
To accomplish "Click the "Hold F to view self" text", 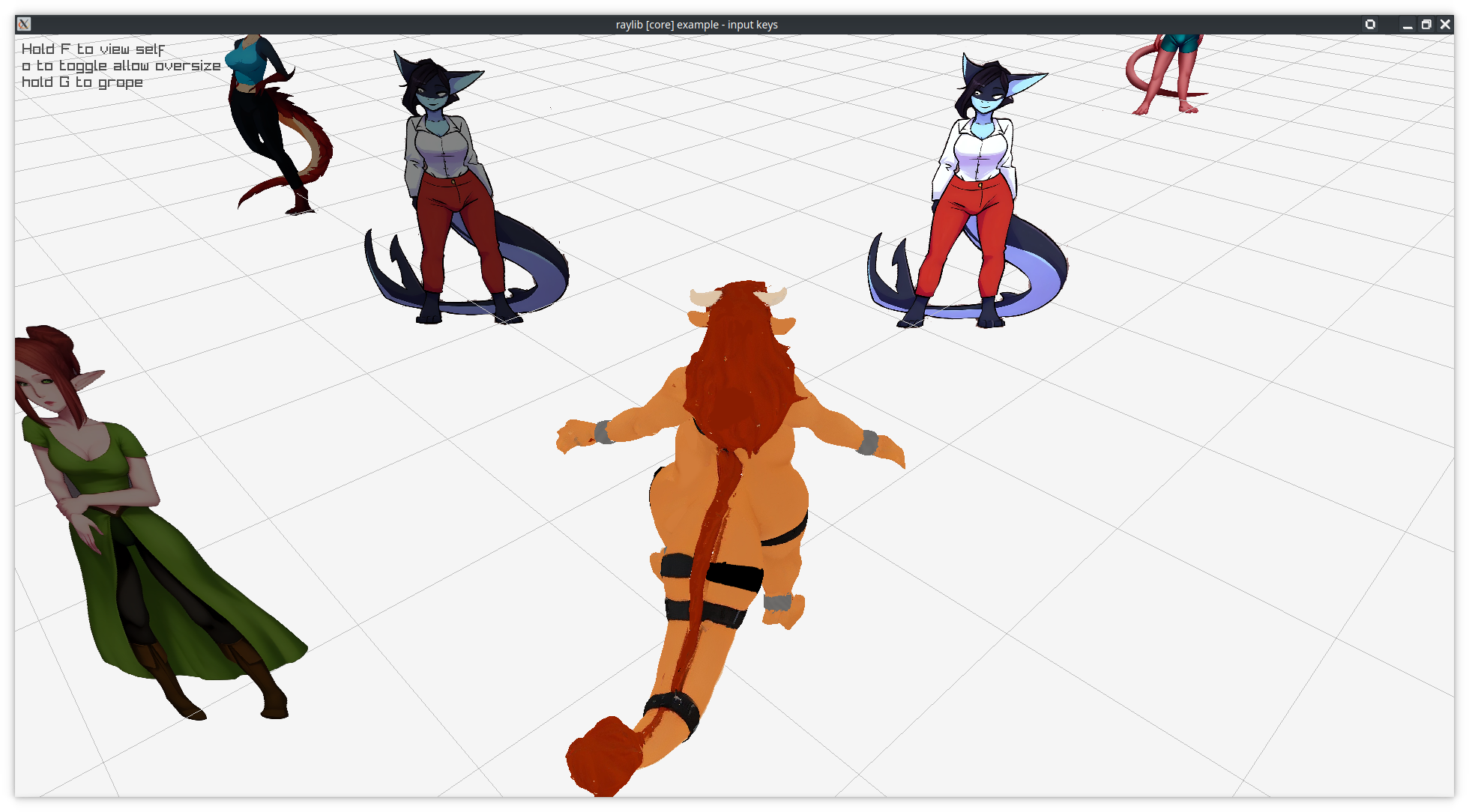I will pos(93,49).
